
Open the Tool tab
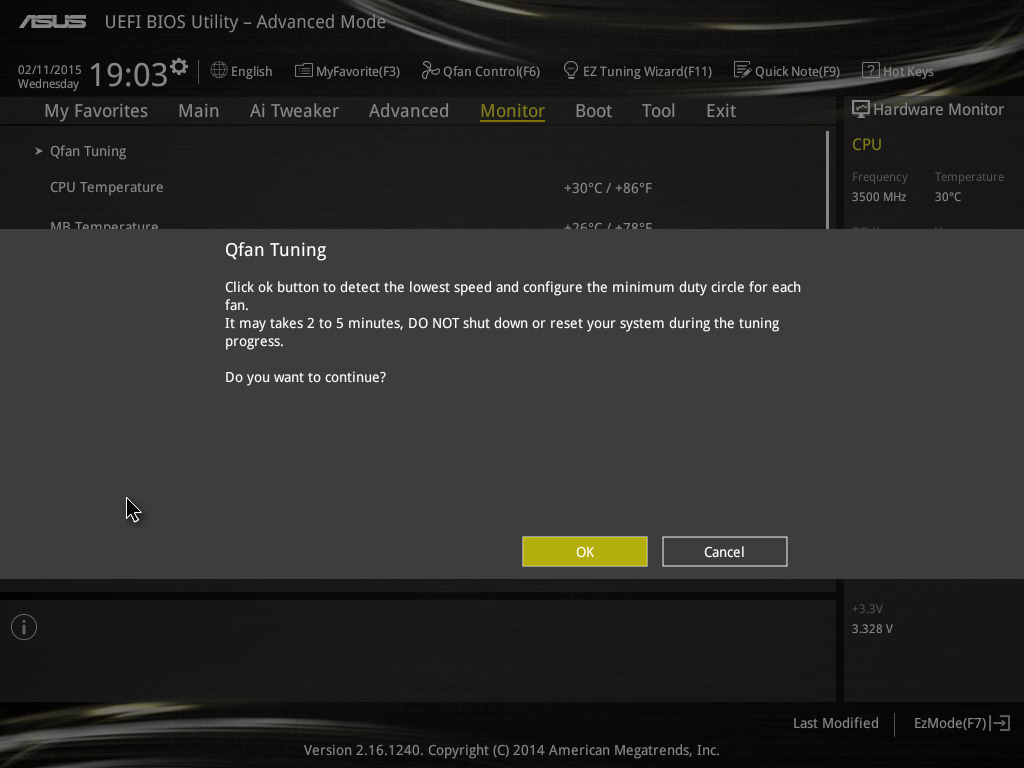pos(658,111)
